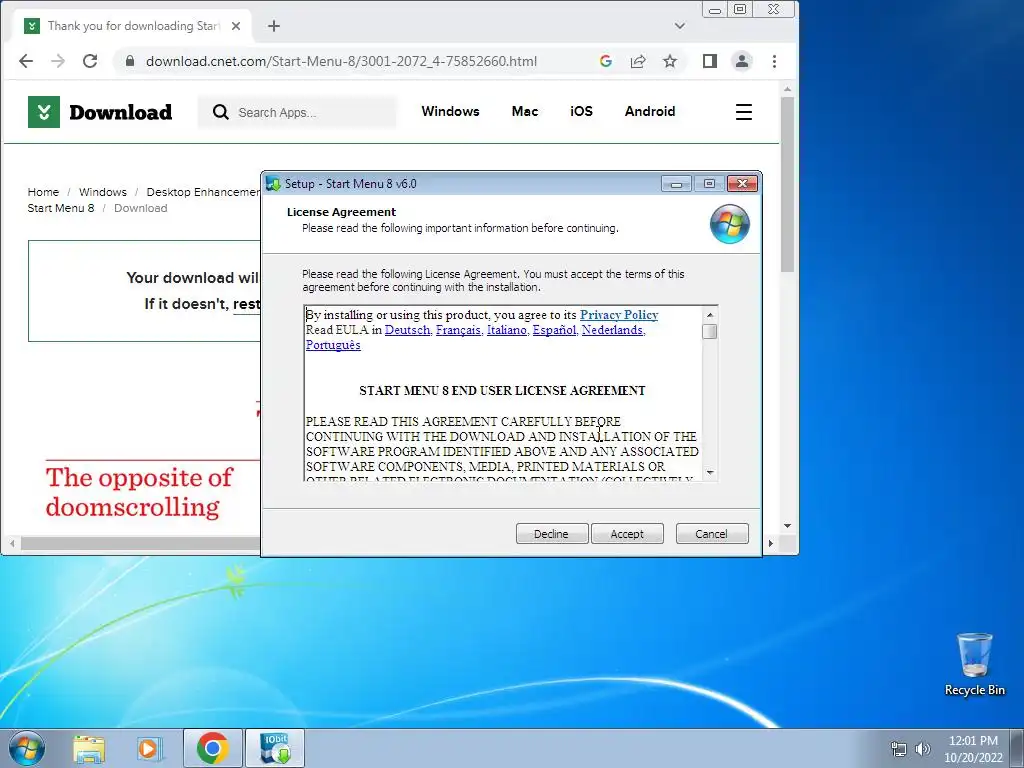Open Recycle Bin desktop icon
Viewport: 1024px width, 768px height.
[974, 665]
